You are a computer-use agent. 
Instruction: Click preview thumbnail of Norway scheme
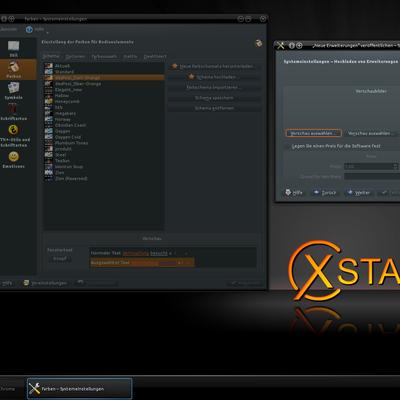[49, 119]
